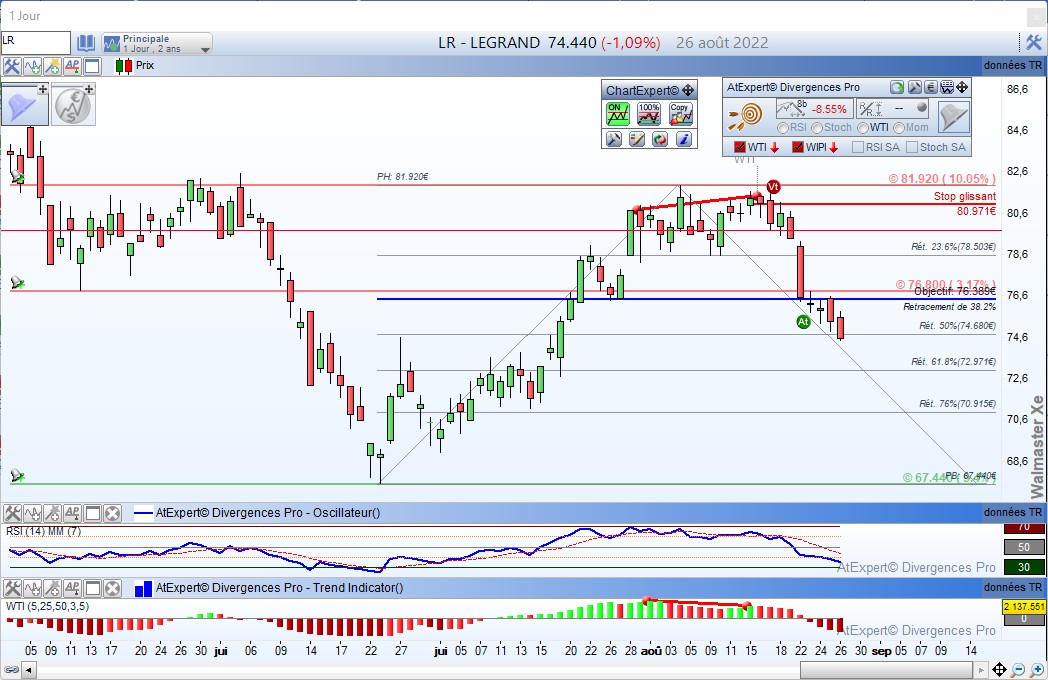1048x680 pixels.
Task: Open AP tool in Trend Indicator panel
Action: (x=72, y=588)
